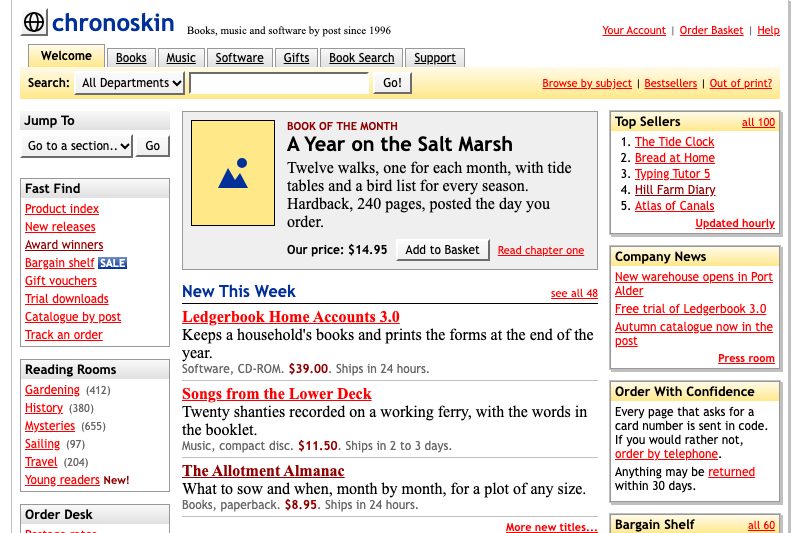Open the Bestsellers link
800x533 pixels.
click(x=670, y=83)
